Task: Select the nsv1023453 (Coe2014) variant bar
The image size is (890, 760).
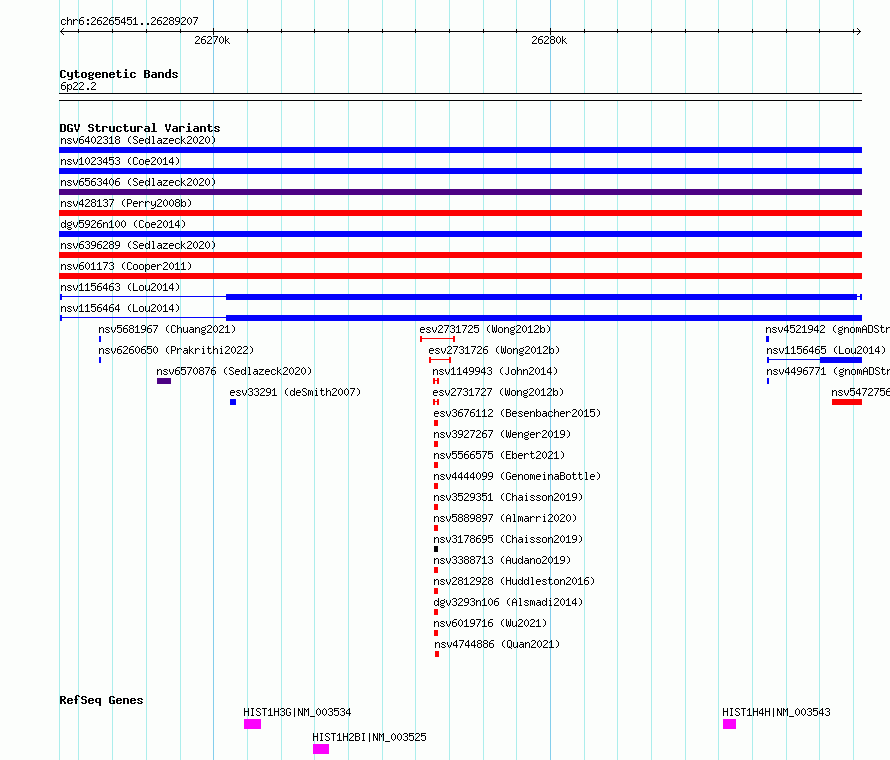Action: pyautogui.click(x=460, y=171)
